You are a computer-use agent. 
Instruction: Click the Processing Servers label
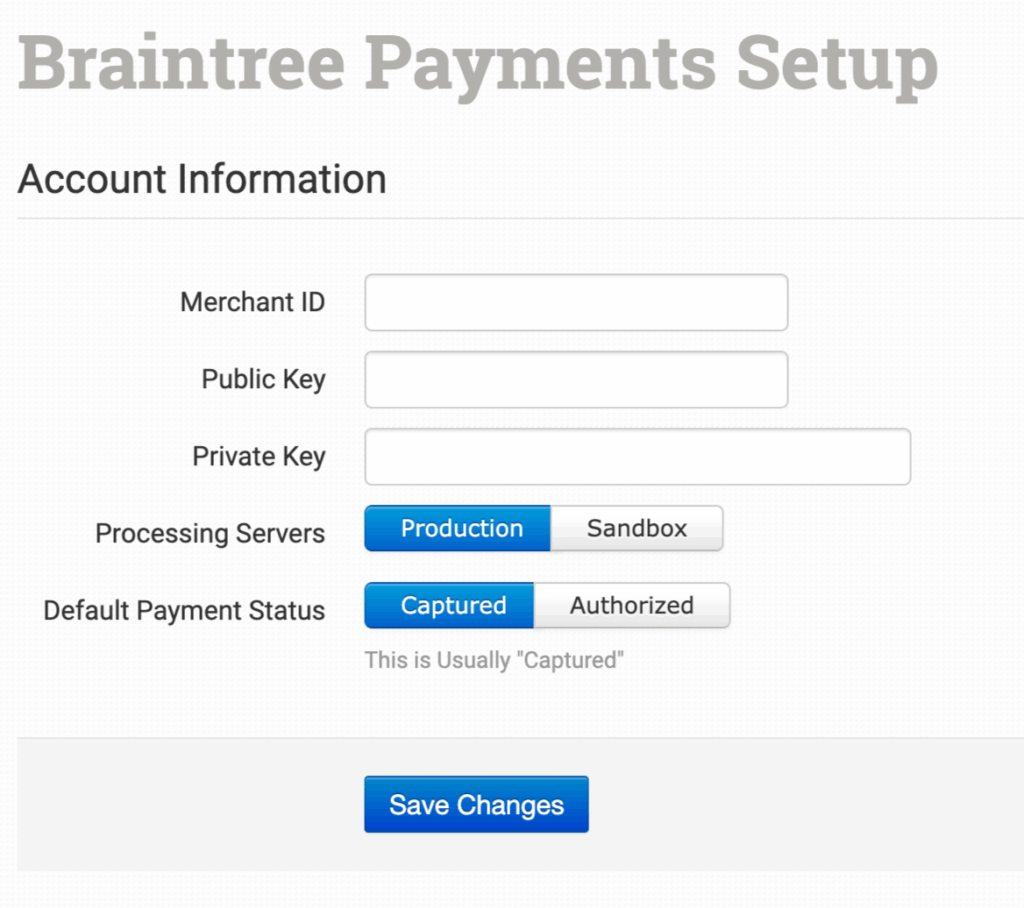pyautogui.click(x=210, y=533)
